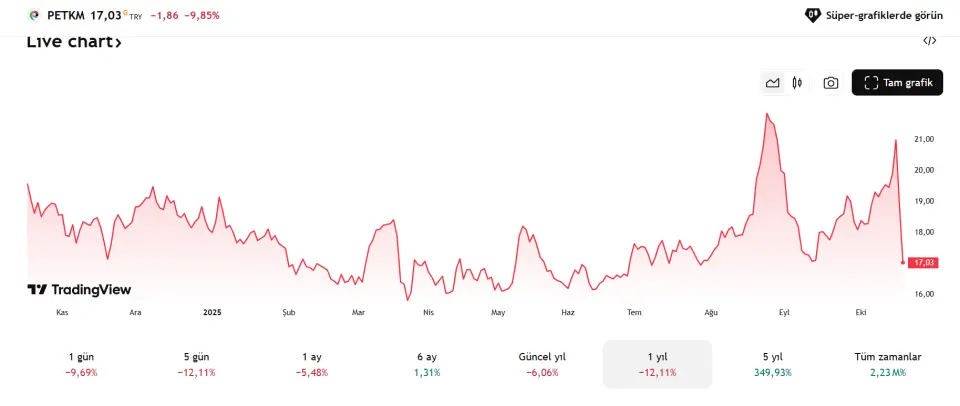
Task: Switch to the 1 ay range
Action: click(x=312, y=364)
